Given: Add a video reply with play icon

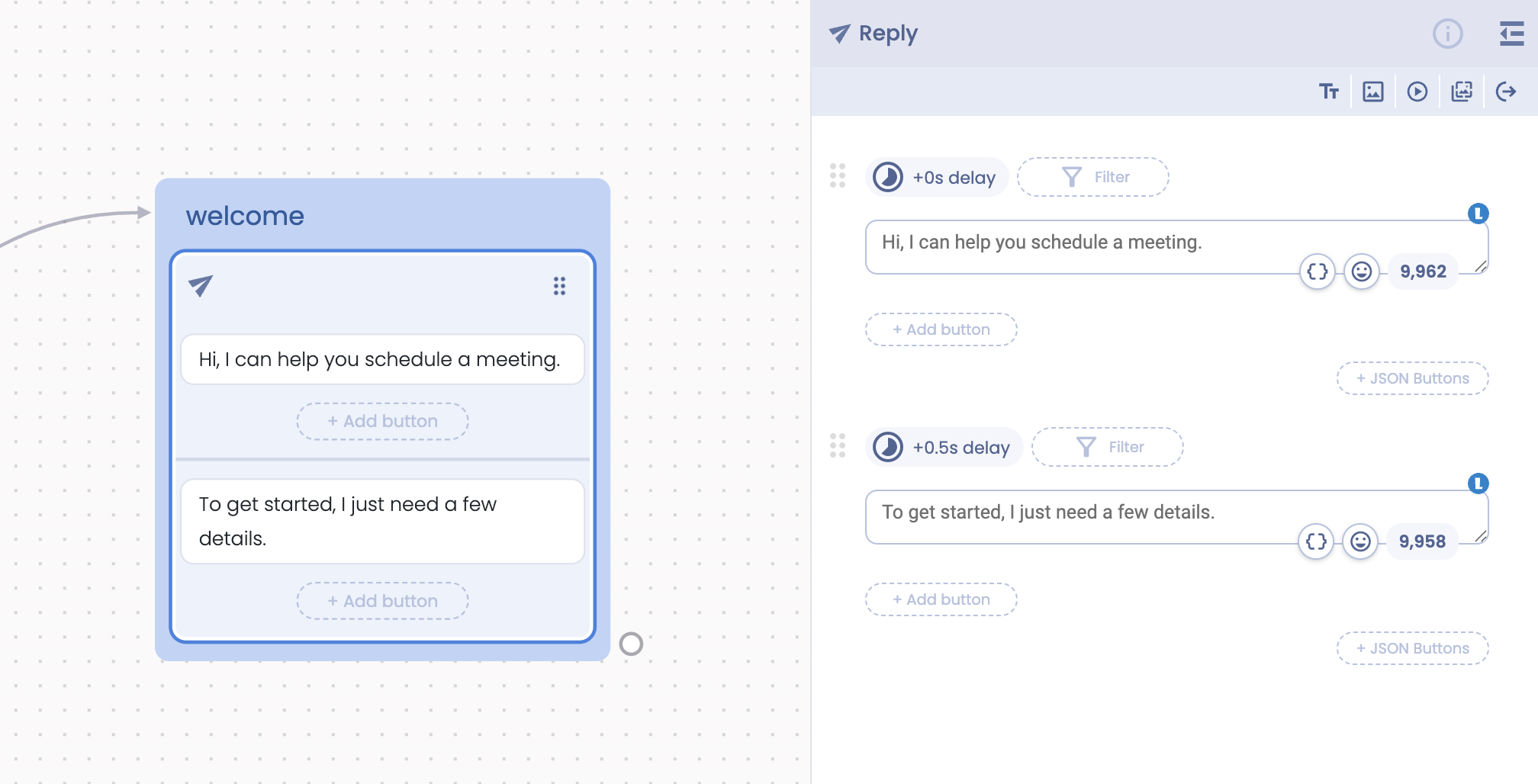Looking at the screenshot, I should pyautogui.click(x=1417, y=92).
